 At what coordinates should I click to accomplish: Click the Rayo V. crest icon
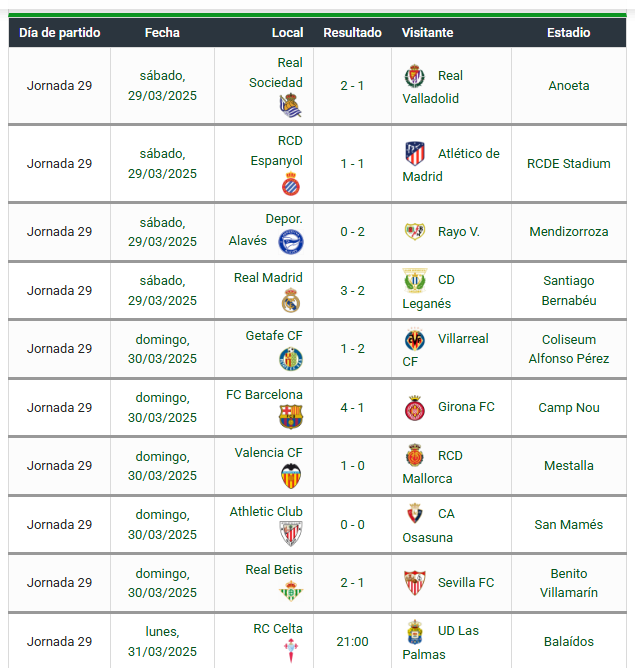coord(415,232)
